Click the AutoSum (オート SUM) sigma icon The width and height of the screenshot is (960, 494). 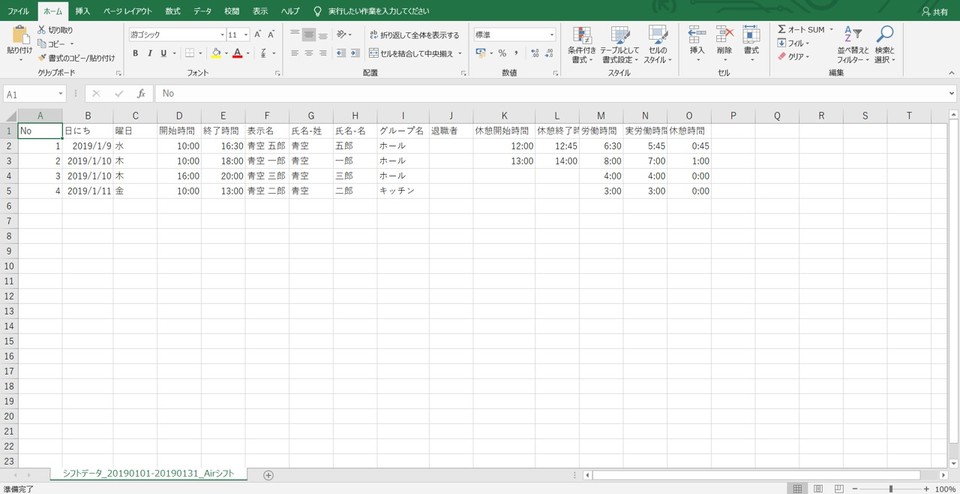(x=783, y=30)
